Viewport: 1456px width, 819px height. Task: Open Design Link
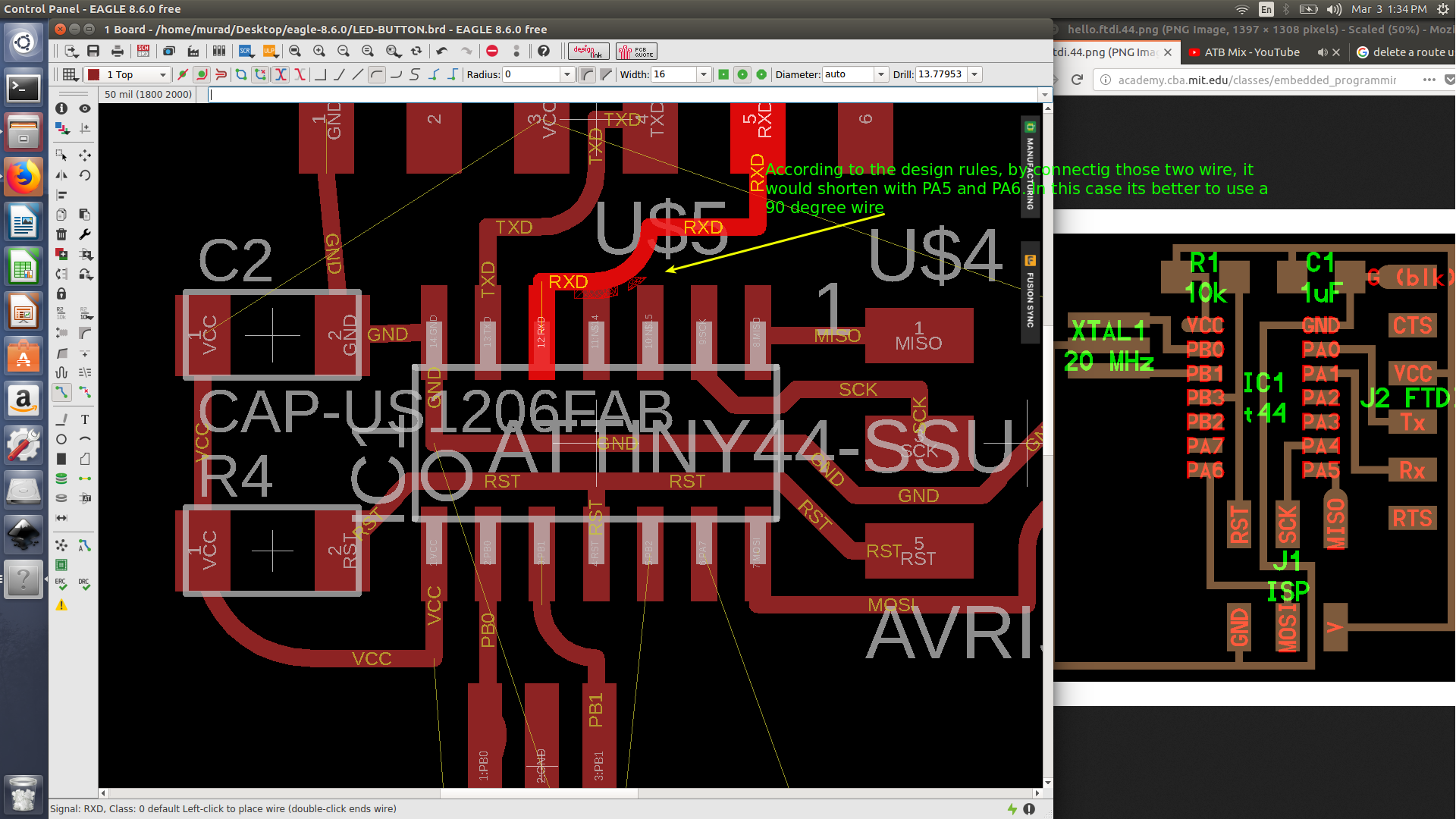pos(588,51)
